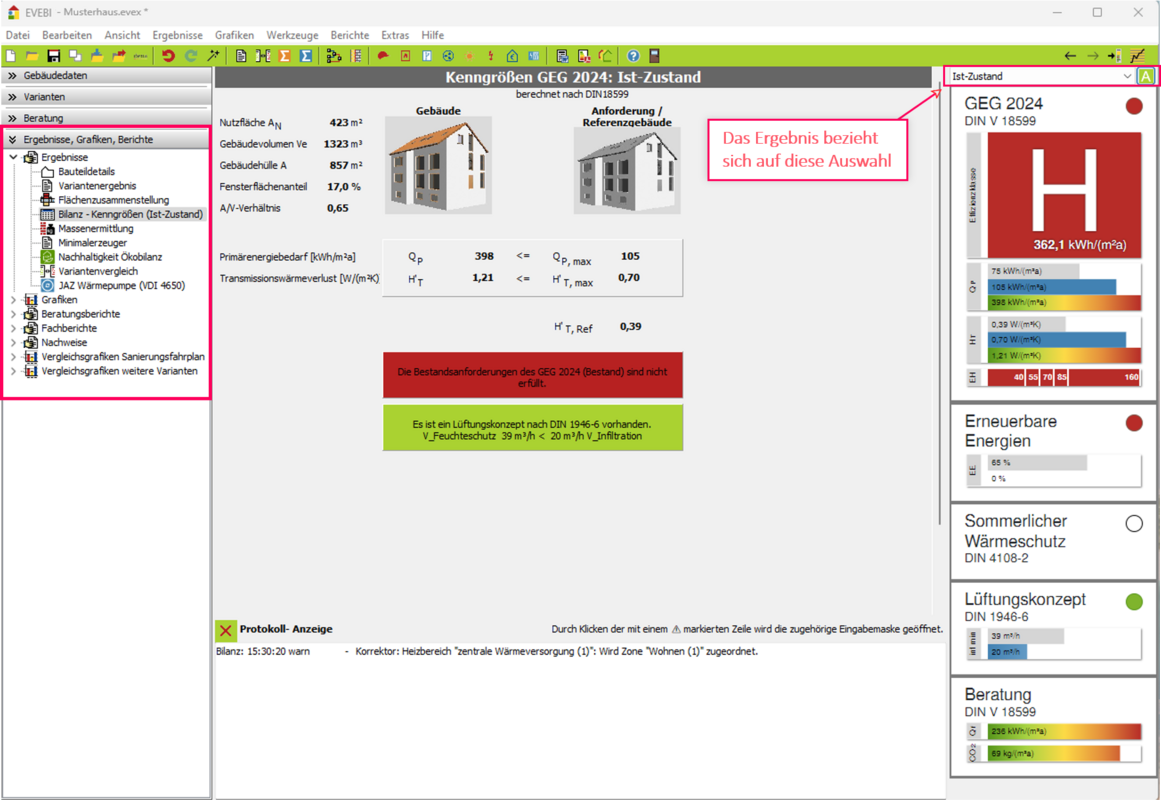Expand the Grafiken tree node

pyautogui.click(x=14, y=300)
